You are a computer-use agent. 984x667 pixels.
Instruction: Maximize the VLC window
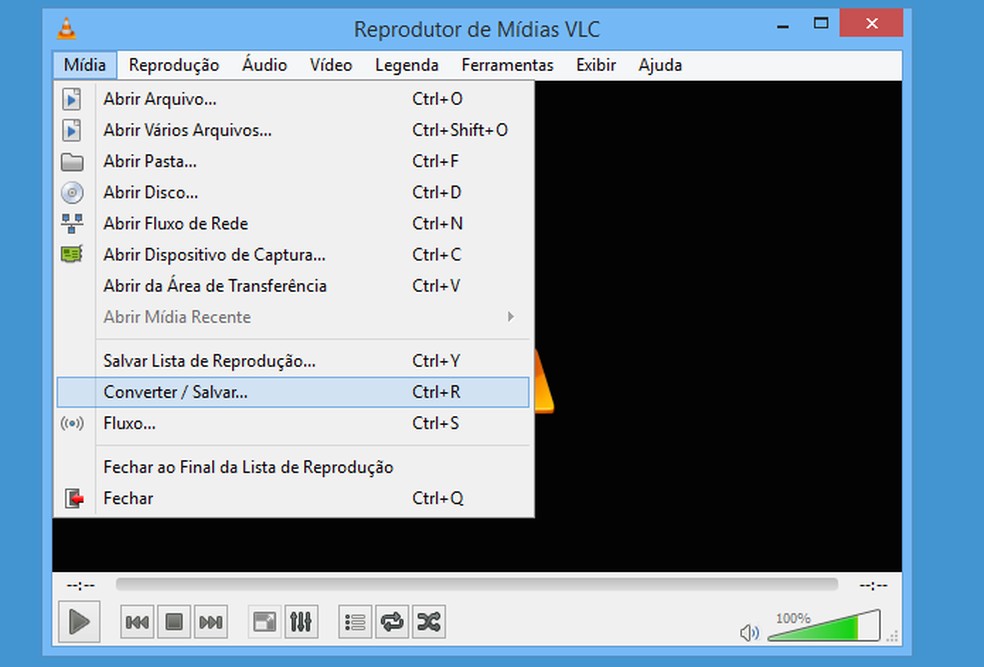pos(821,24)
